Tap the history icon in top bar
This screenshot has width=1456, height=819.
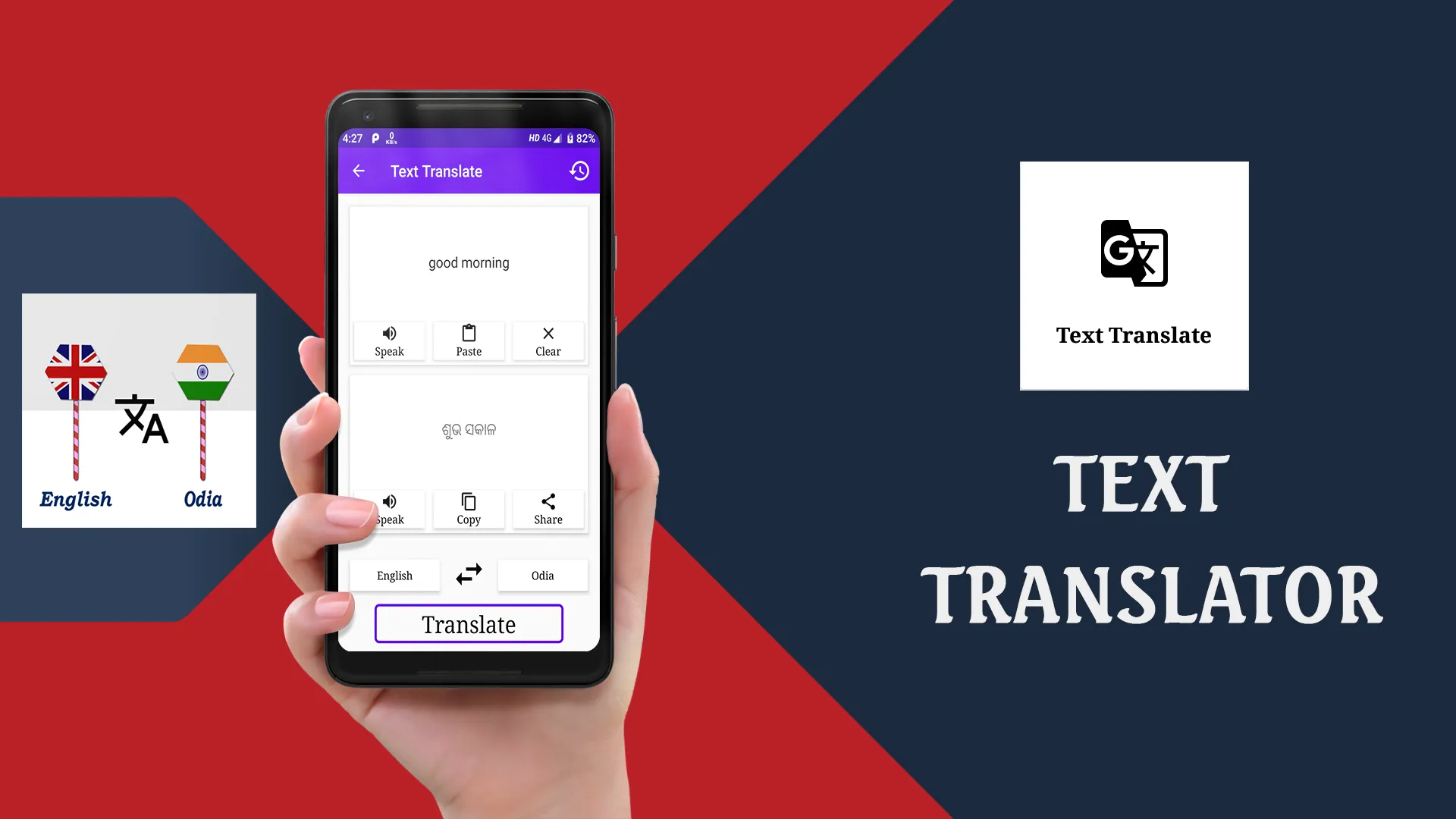coord(579,171)
